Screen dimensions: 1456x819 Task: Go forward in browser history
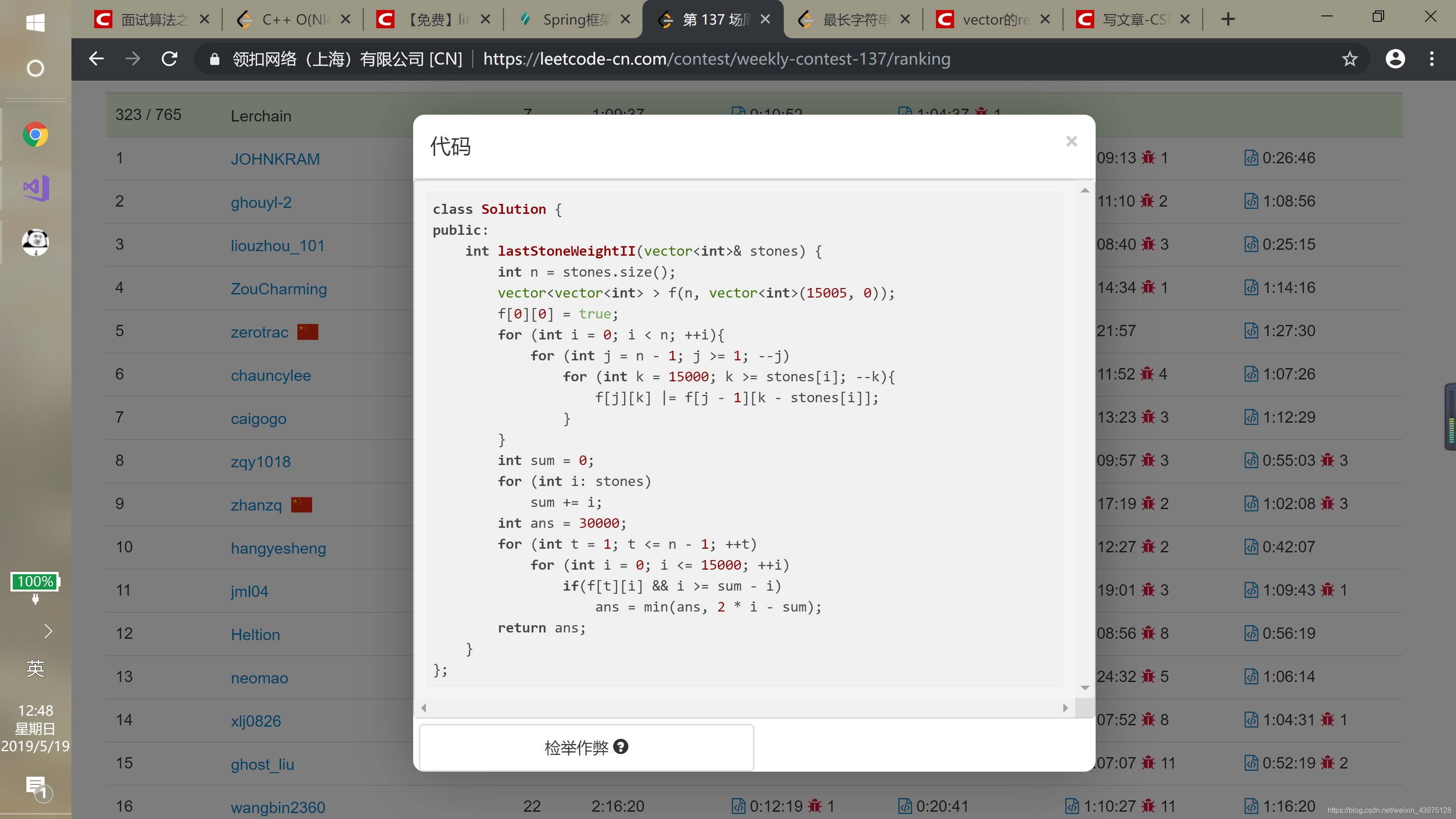coord(133,59)
